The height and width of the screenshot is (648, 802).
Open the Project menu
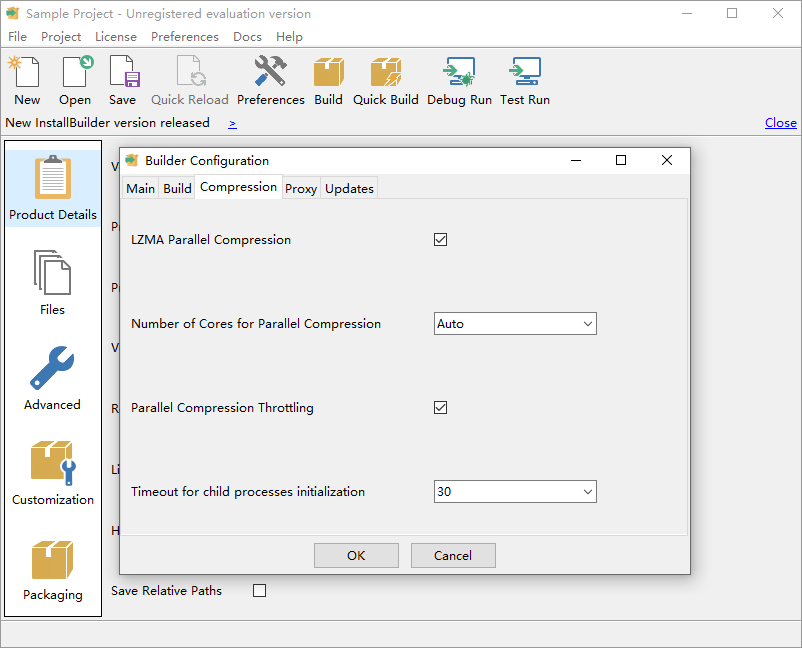click(x=61, y=37)
